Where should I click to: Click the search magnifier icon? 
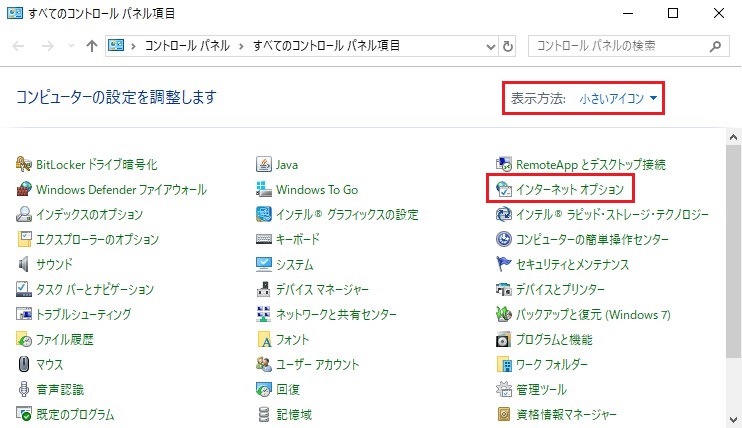click(716, 46)
